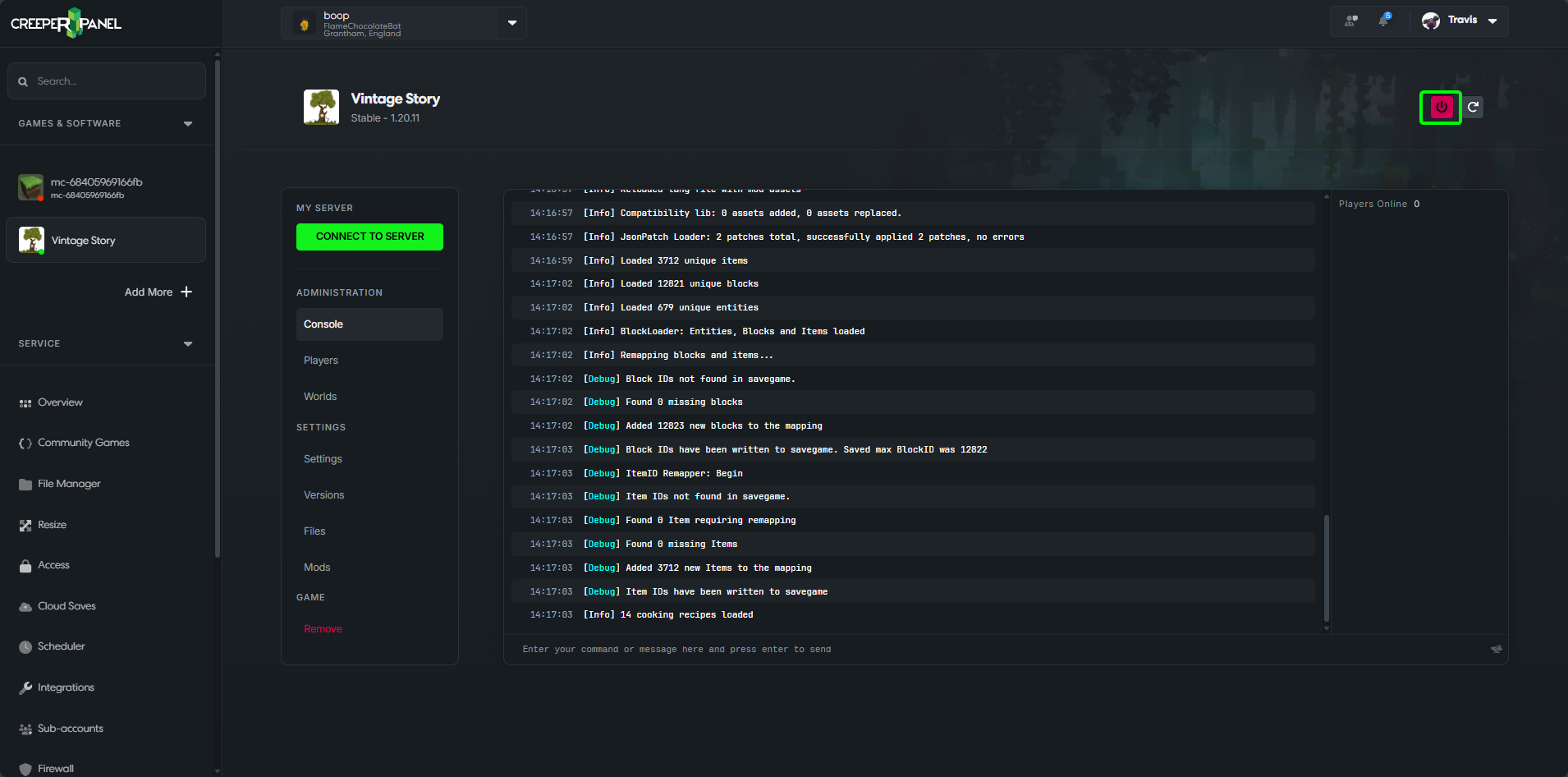Select the Vintage Story sidebar entry

pyautogui.click(x=106, y=240)
